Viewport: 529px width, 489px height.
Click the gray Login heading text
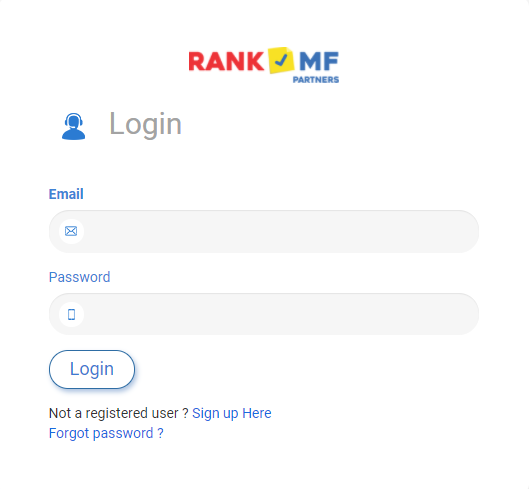tap(145, 125)
